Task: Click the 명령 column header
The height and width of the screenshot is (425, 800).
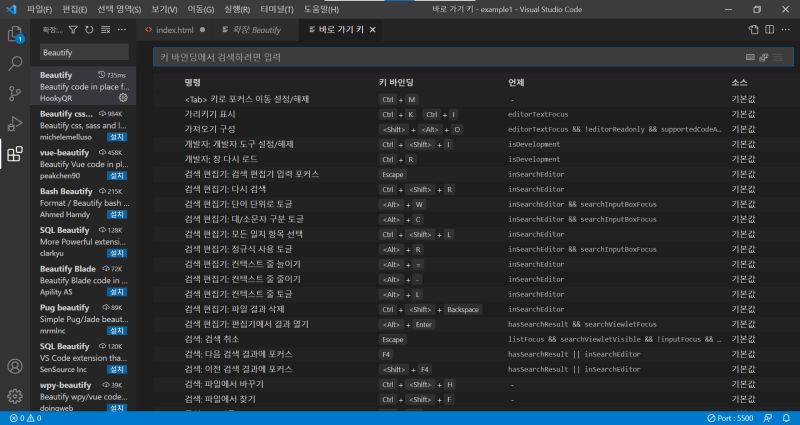Action: [x=192, y=83]
